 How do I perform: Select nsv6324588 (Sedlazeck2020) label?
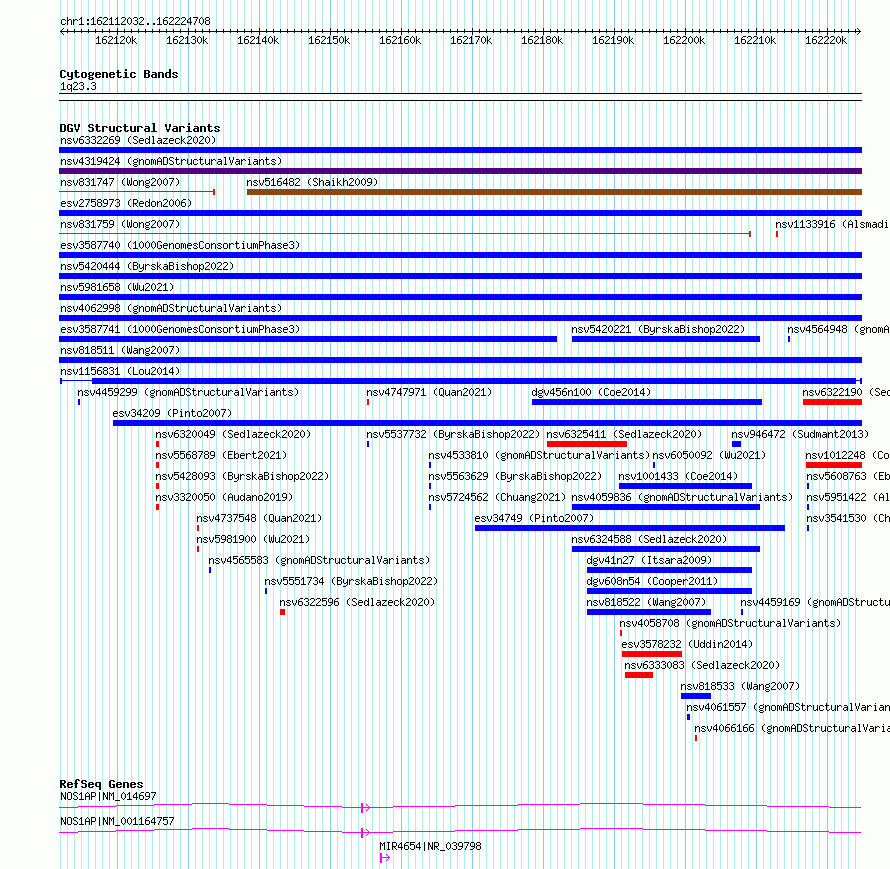tap(649, 539)
